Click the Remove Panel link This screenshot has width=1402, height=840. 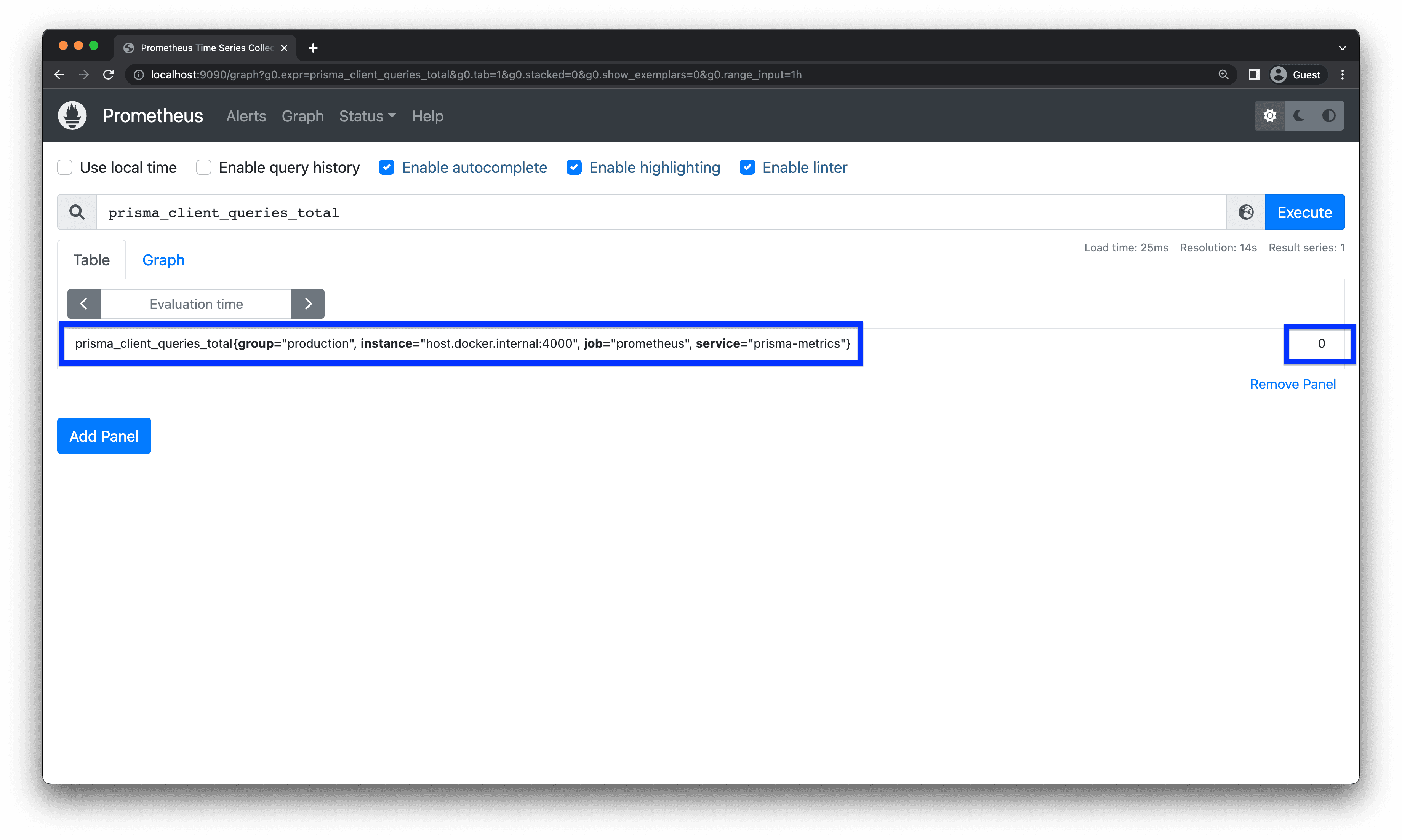click(x=1293, y=384)
